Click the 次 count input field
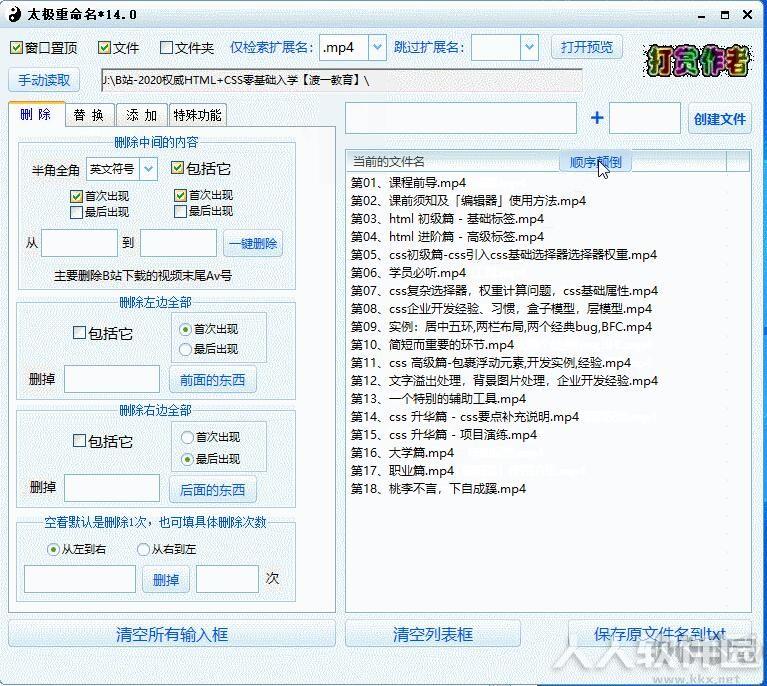Viewport: 767px width, 686px height. coord(227,579)
